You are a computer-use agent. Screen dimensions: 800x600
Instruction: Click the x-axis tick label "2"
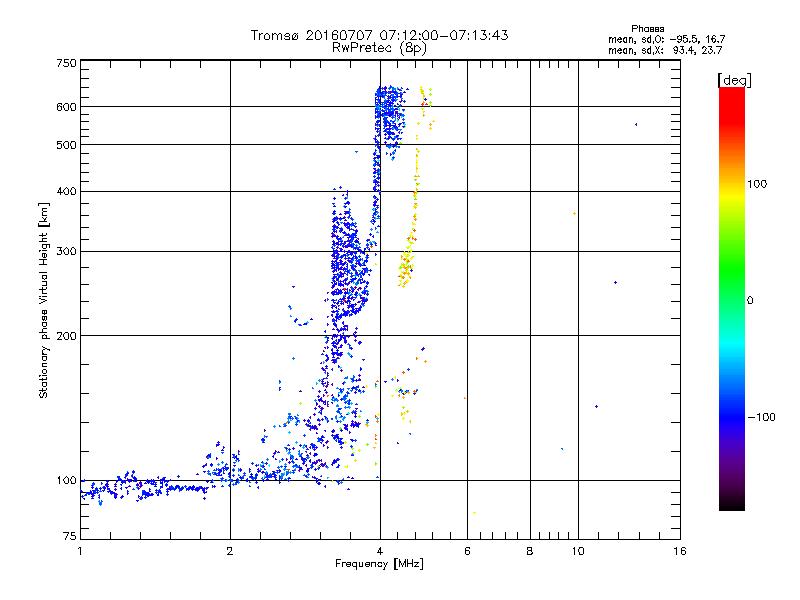pyautogui.click(x=230, y=551)
